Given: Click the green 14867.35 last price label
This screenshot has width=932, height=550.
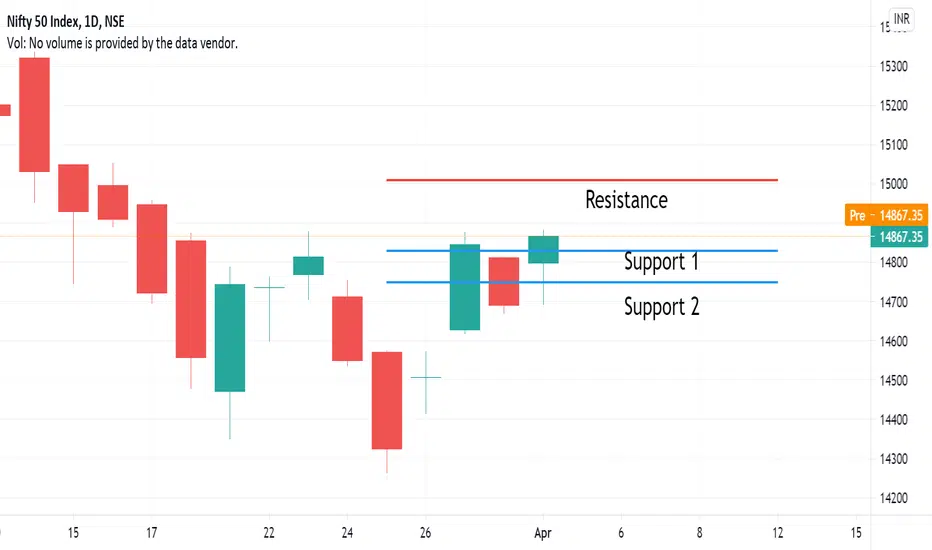Looking at the screenshot, I should coord(899,237).
